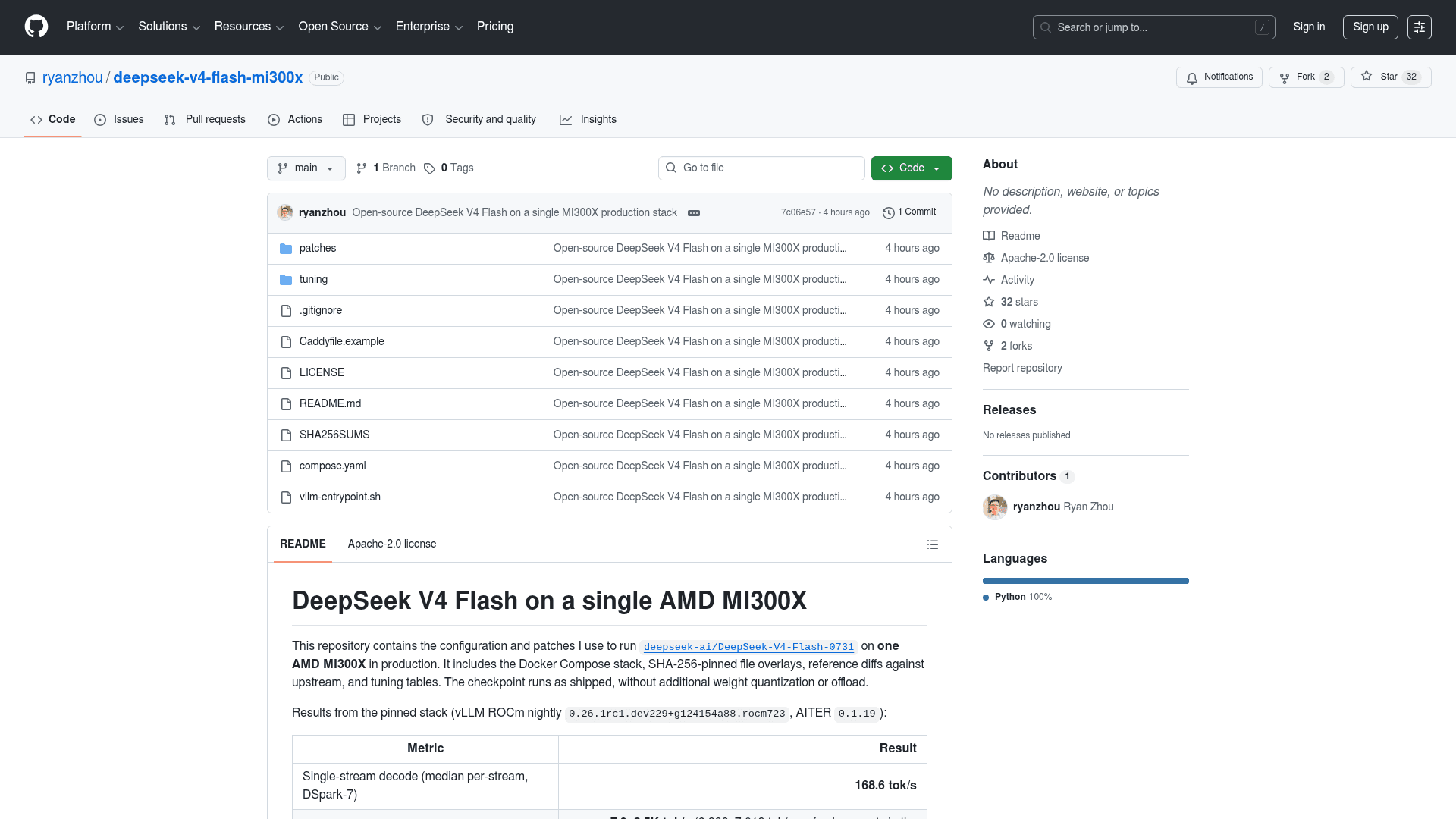Viewport: 1456px width, 819px height.
Task: Click the Activity pulse icon
Action: tap(989, 280)
